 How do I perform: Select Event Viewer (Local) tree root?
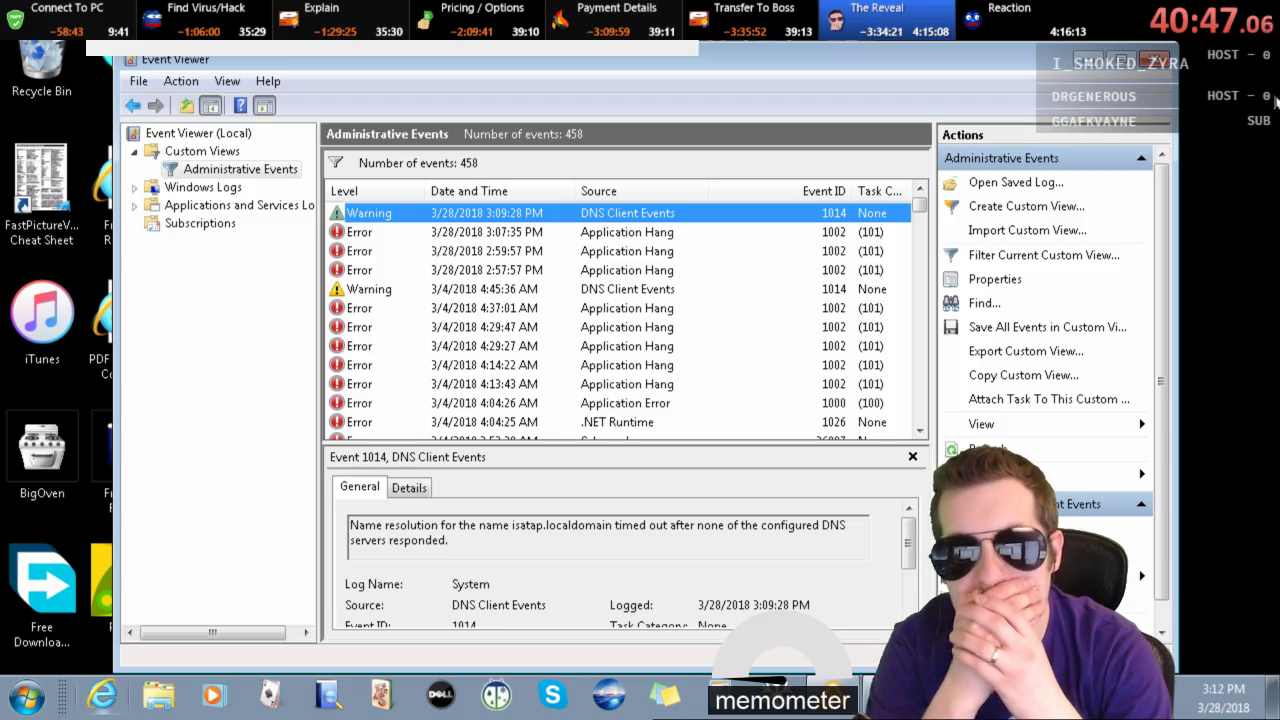198,133
